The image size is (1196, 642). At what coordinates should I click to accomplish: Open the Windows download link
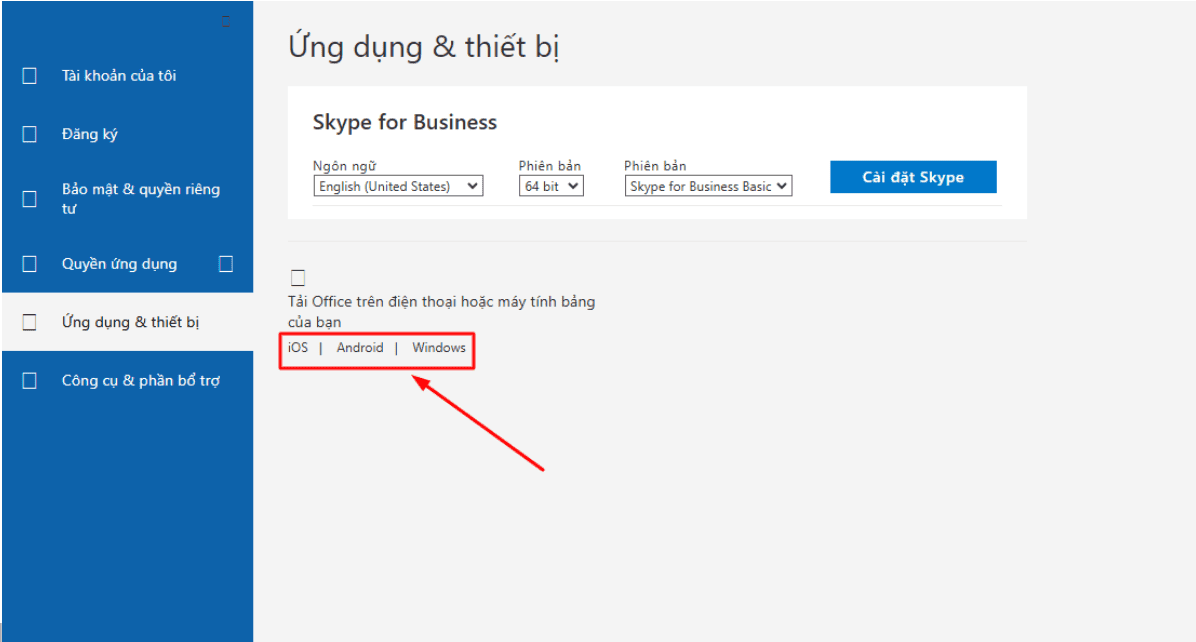coord(439,348)
